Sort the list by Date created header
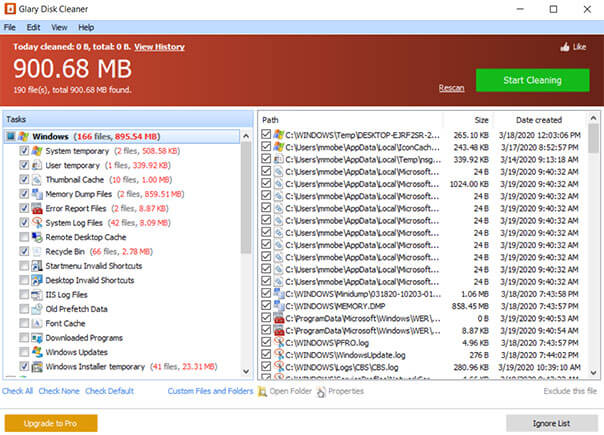Viewport: 604px width, 435px height. click(539, 120)
